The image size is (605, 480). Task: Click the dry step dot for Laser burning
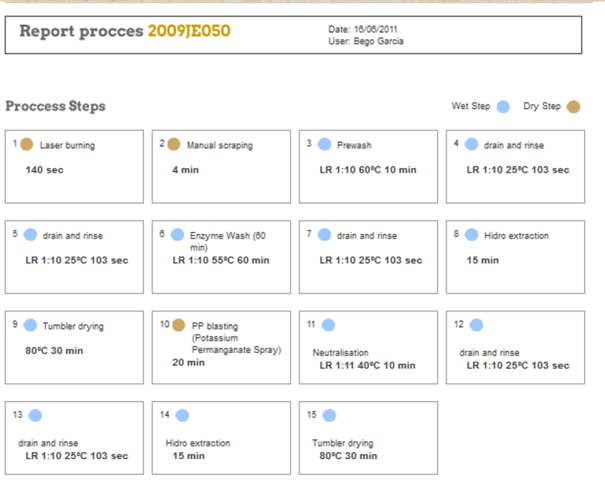tap(27, 144)
